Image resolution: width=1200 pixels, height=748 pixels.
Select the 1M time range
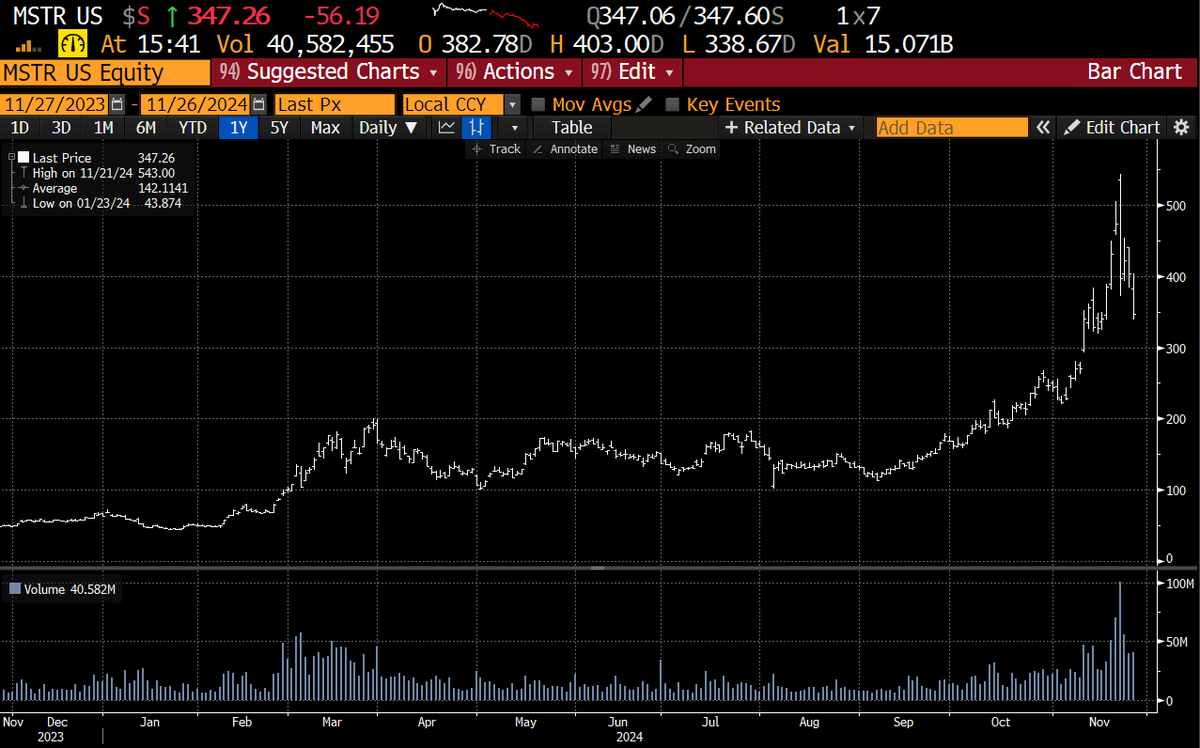[x=103, y=127]
